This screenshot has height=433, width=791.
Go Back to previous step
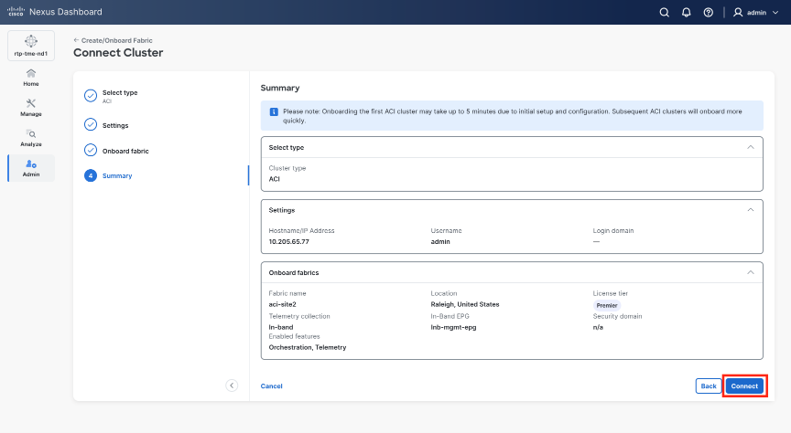pyautogui.click(x=708, y=386)
